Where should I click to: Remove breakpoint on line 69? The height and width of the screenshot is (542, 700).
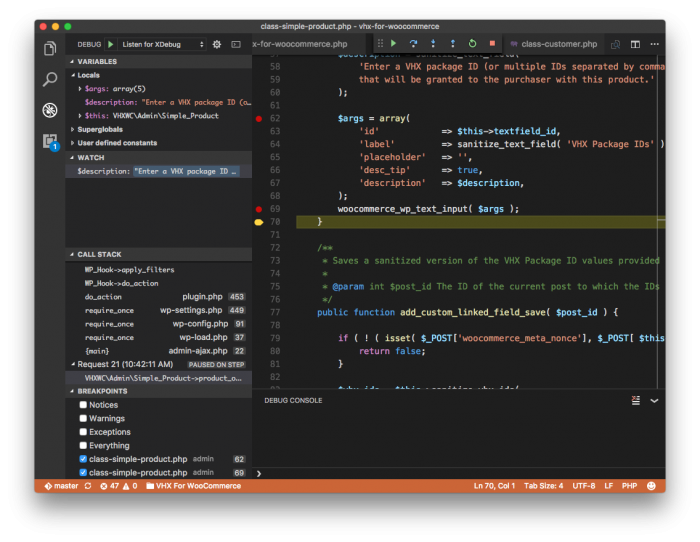click(x=258, y=209)
